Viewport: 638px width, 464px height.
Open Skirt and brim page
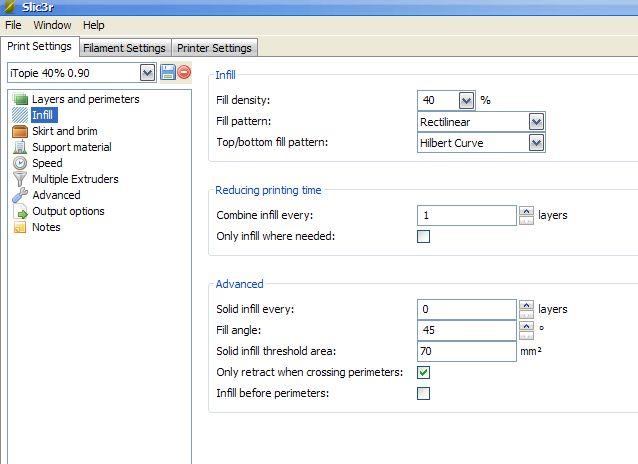coord(65,131)
